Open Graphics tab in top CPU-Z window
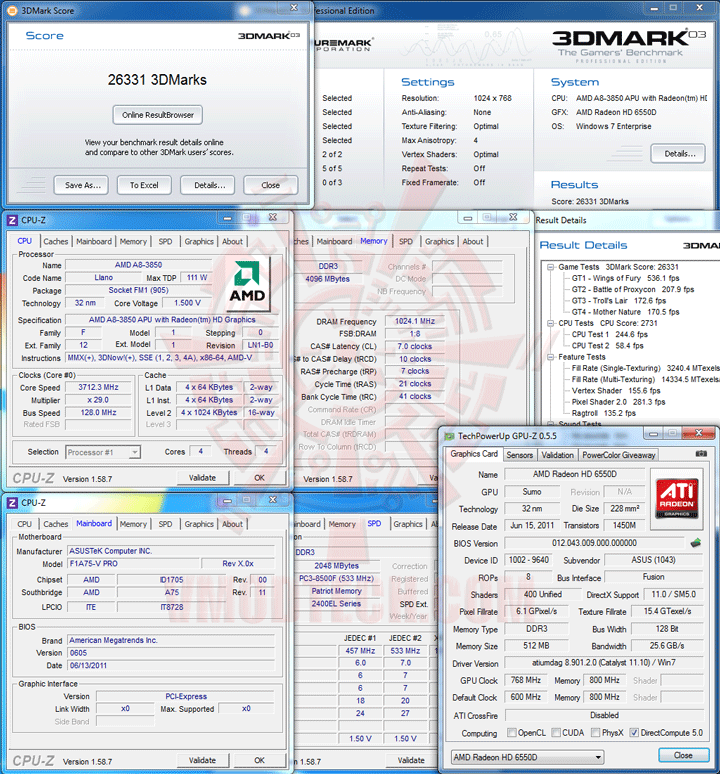 click(x=199, y=241)
